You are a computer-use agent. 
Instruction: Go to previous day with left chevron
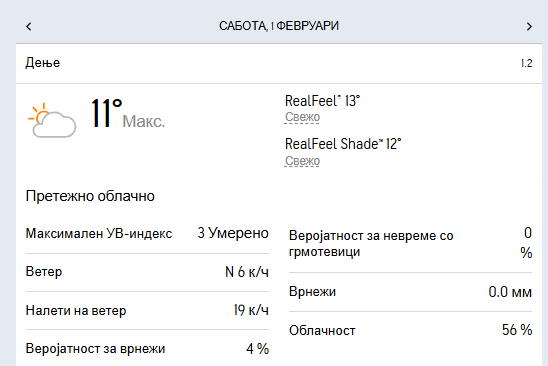pyautogui.click(x=29, y=26)
